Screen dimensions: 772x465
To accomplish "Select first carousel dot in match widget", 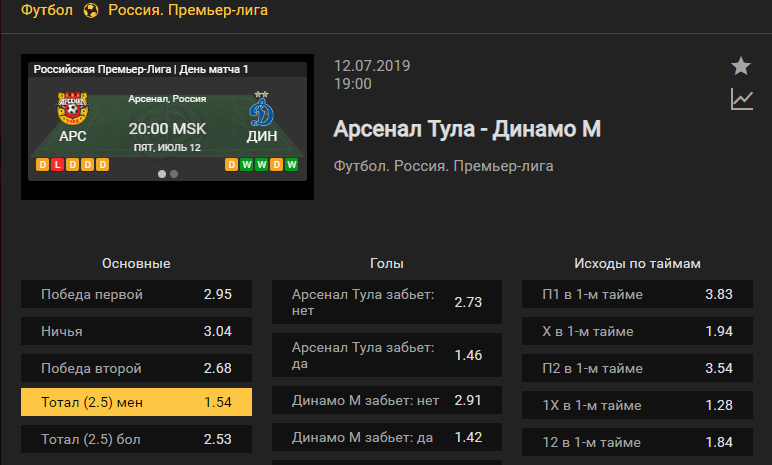I will [161, 174].
